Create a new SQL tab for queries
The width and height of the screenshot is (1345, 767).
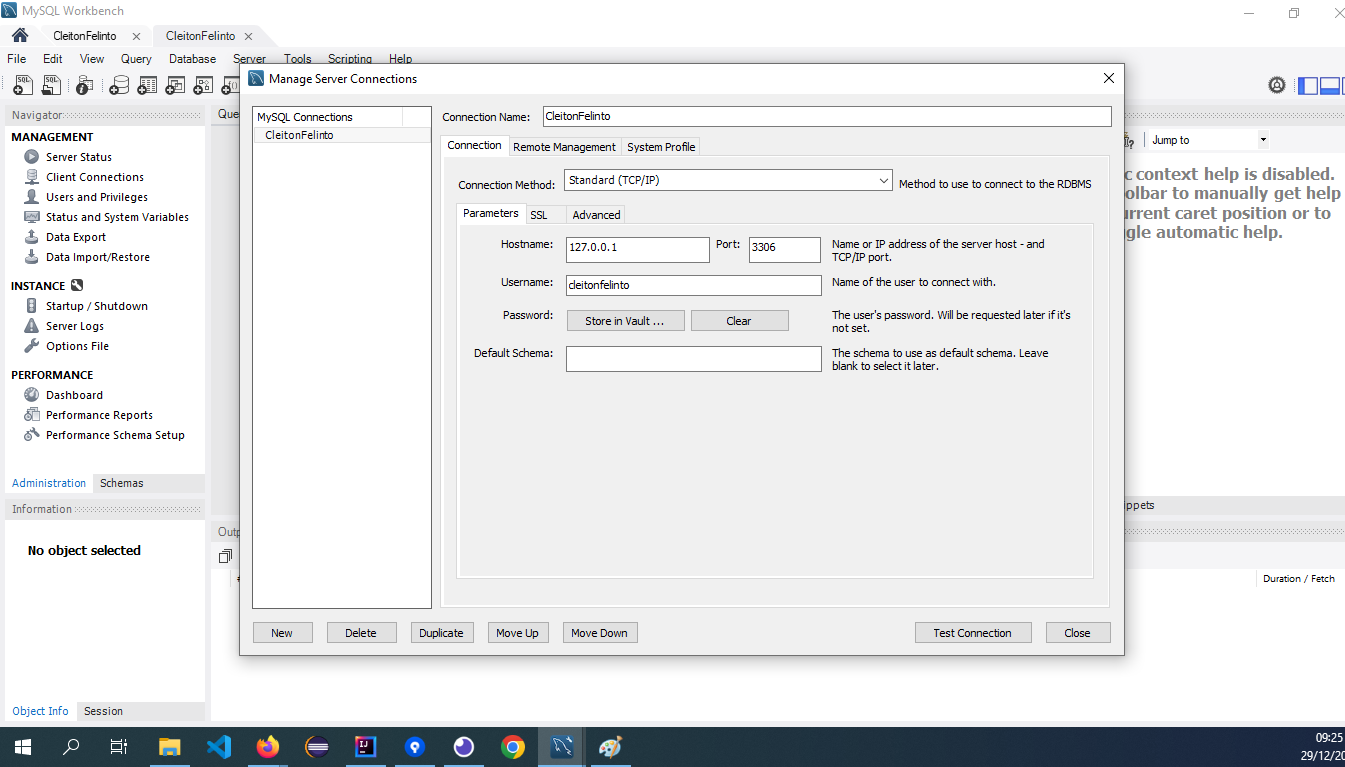(22, 86)
